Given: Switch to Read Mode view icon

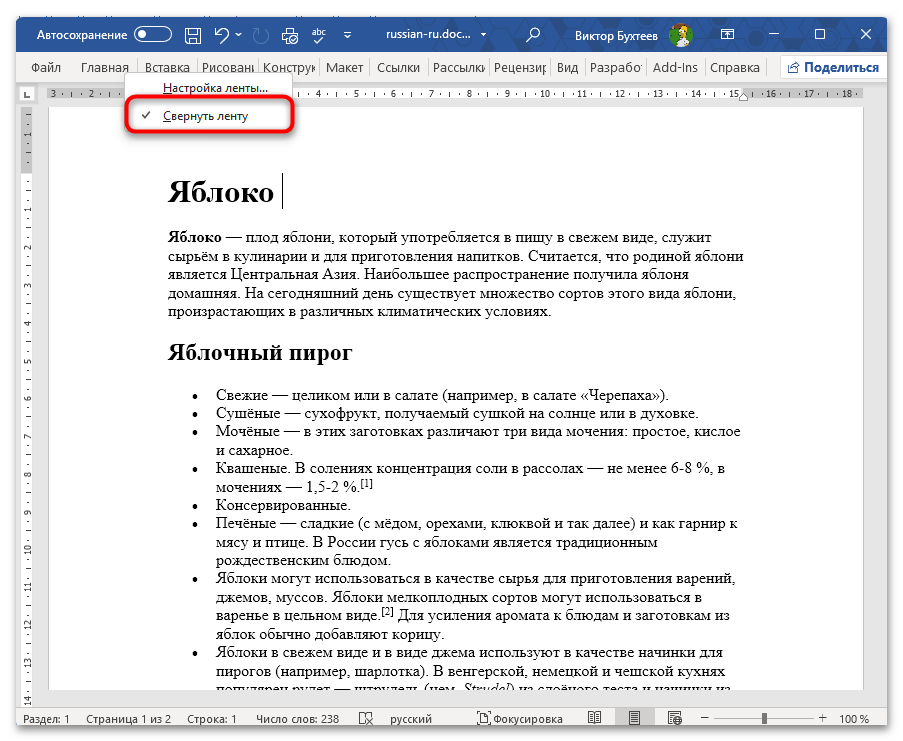Looking at the screenshot, I should coord(594,718).
